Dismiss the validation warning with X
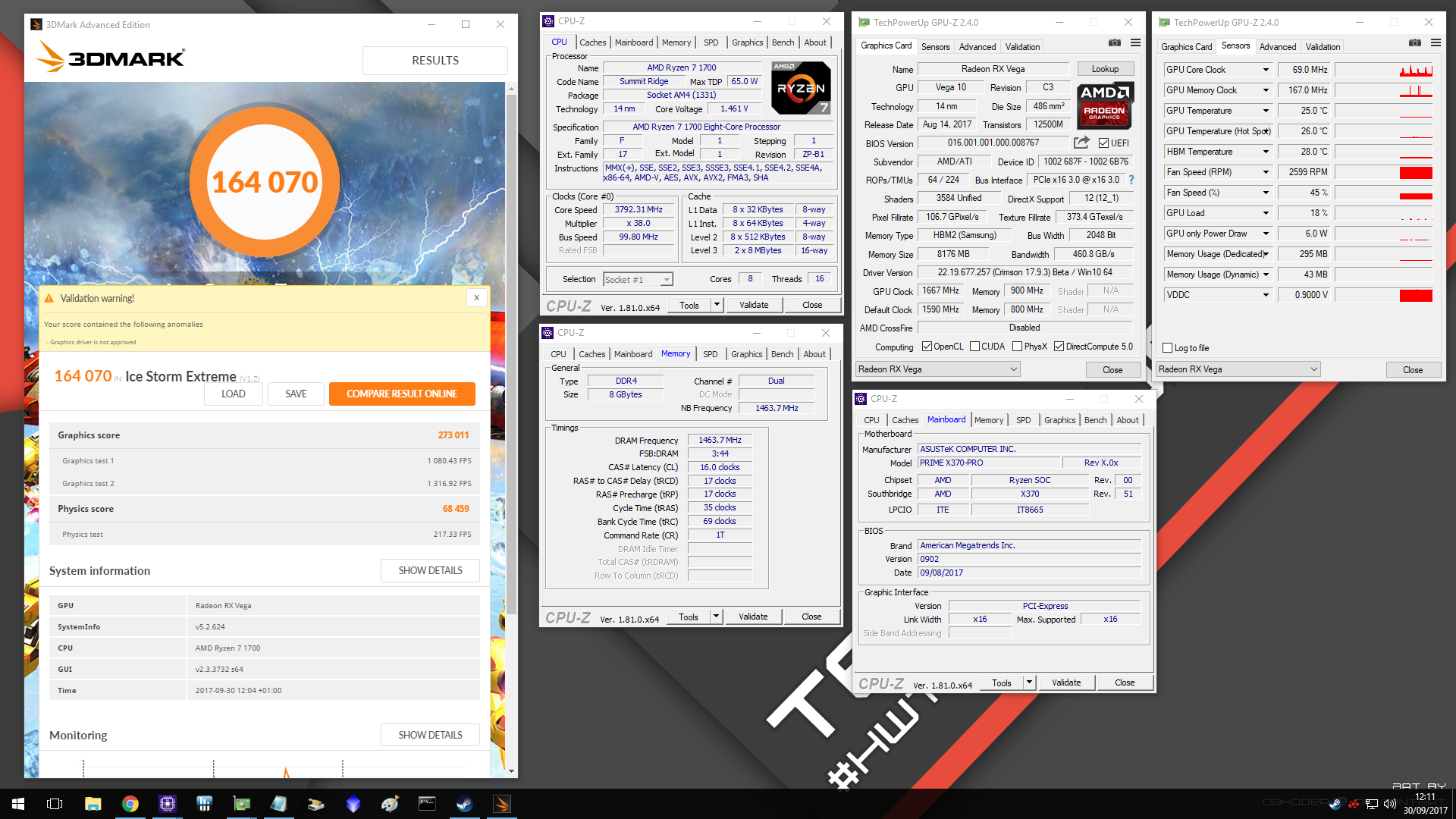This screenshot has width=1456, height=819. [476, 298]
